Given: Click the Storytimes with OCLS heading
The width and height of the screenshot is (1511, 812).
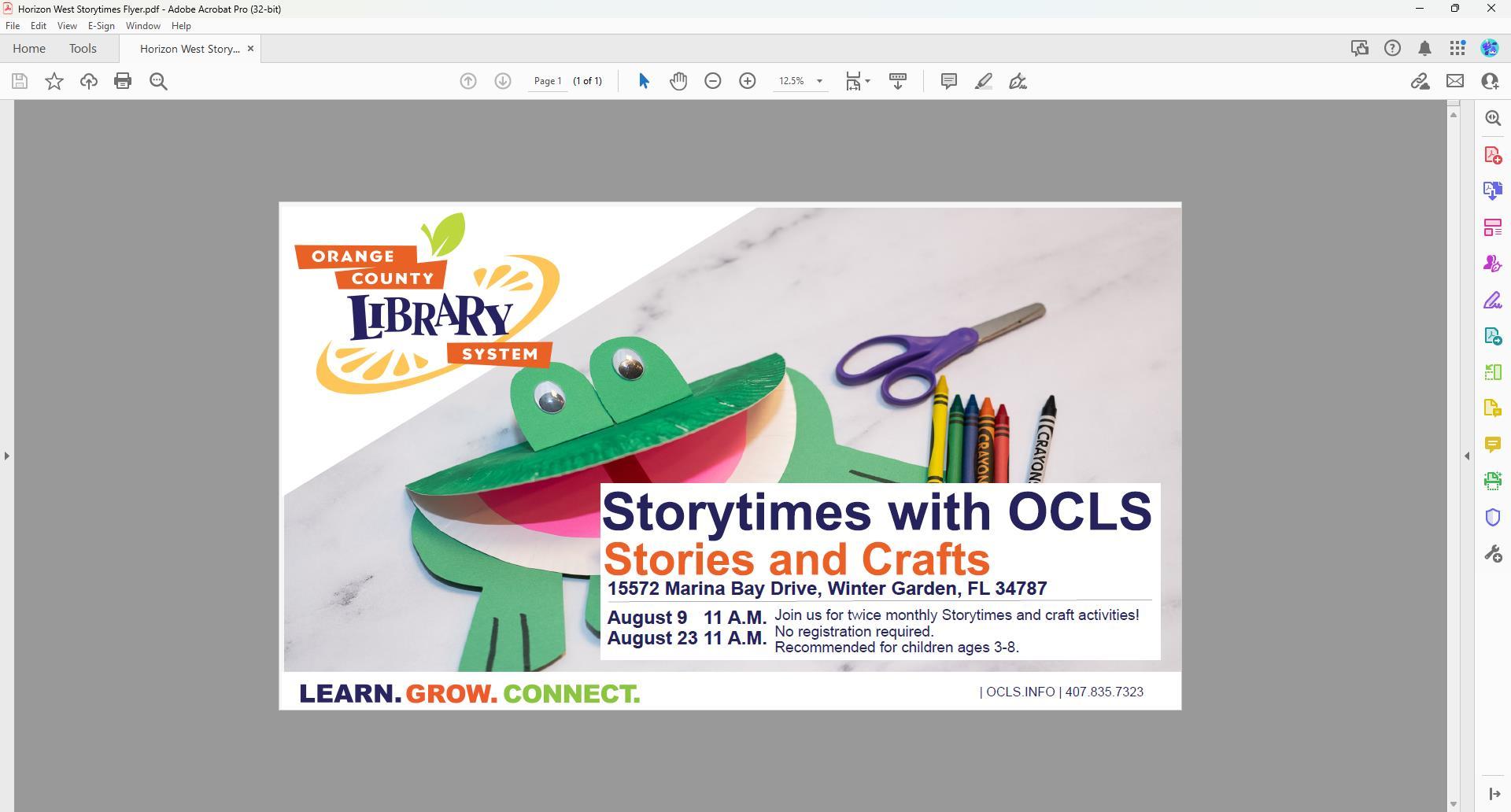Looking at the screenshot, I should point(877,511).
